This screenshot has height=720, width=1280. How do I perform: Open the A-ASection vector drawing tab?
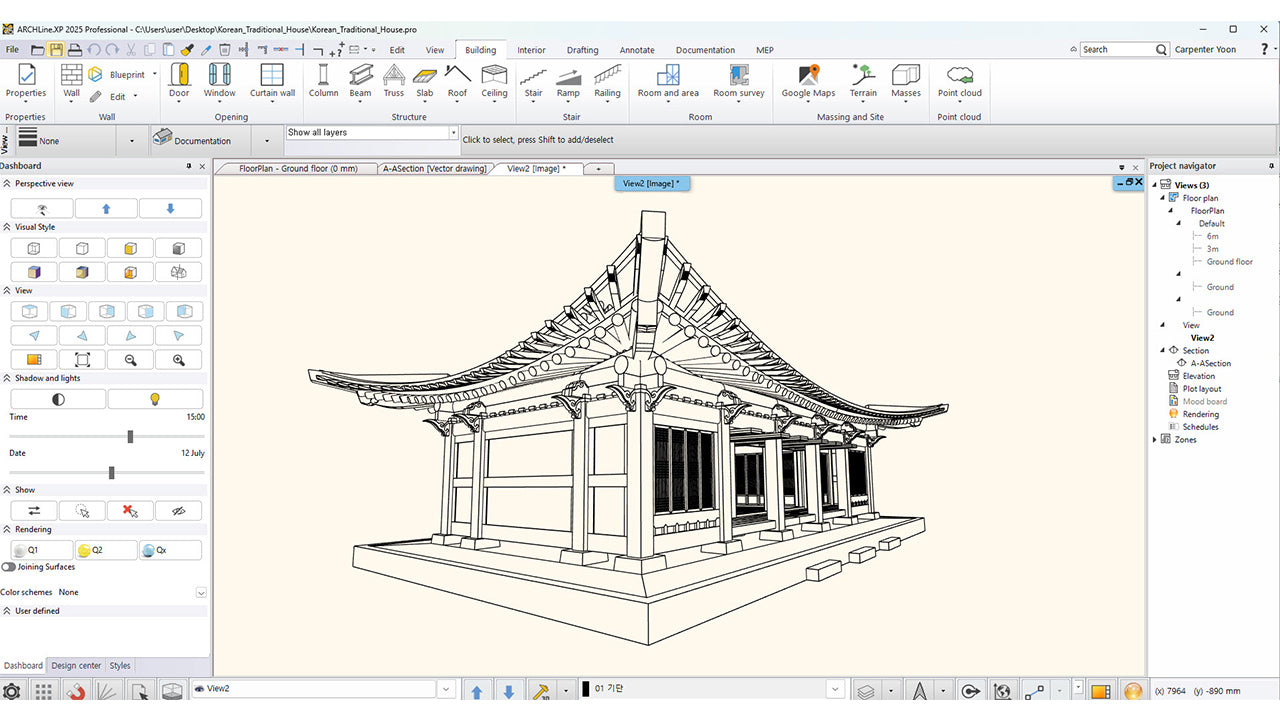(434, 169)
